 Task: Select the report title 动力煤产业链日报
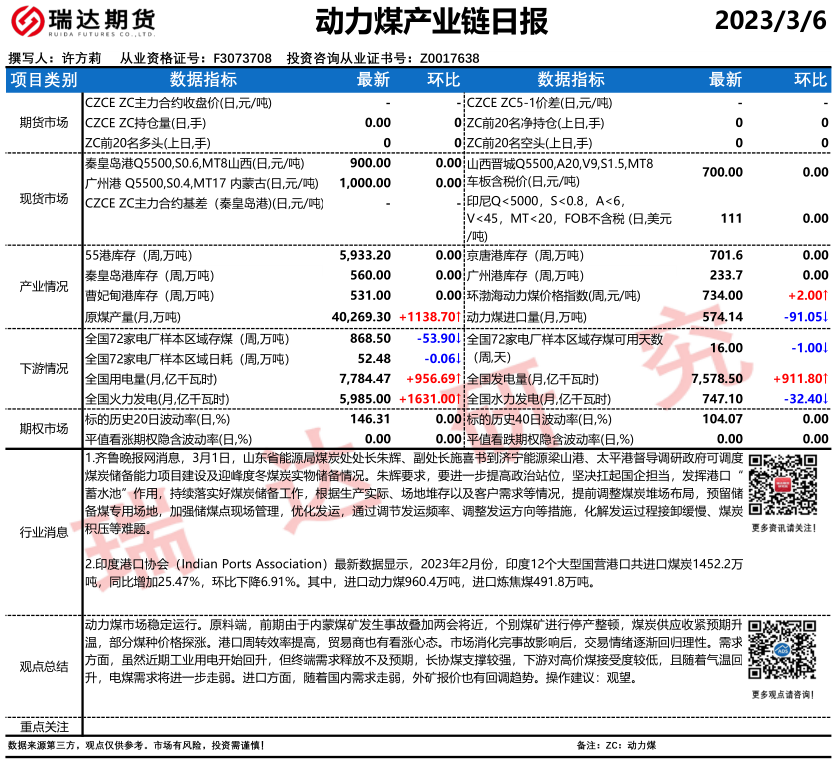tap(417, 22)
